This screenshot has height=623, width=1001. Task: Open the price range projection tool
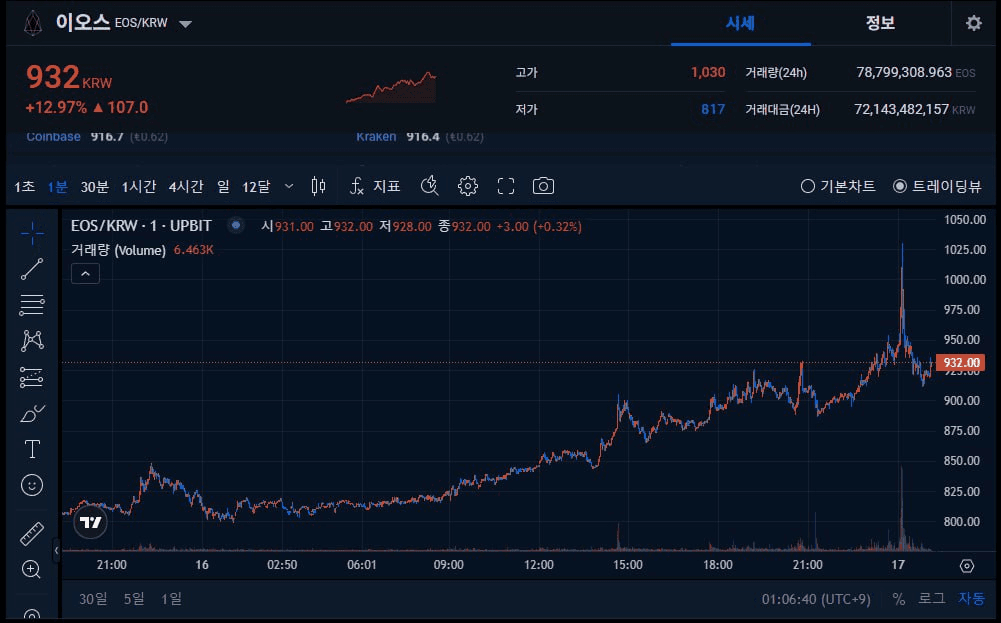tap(32, 377)
